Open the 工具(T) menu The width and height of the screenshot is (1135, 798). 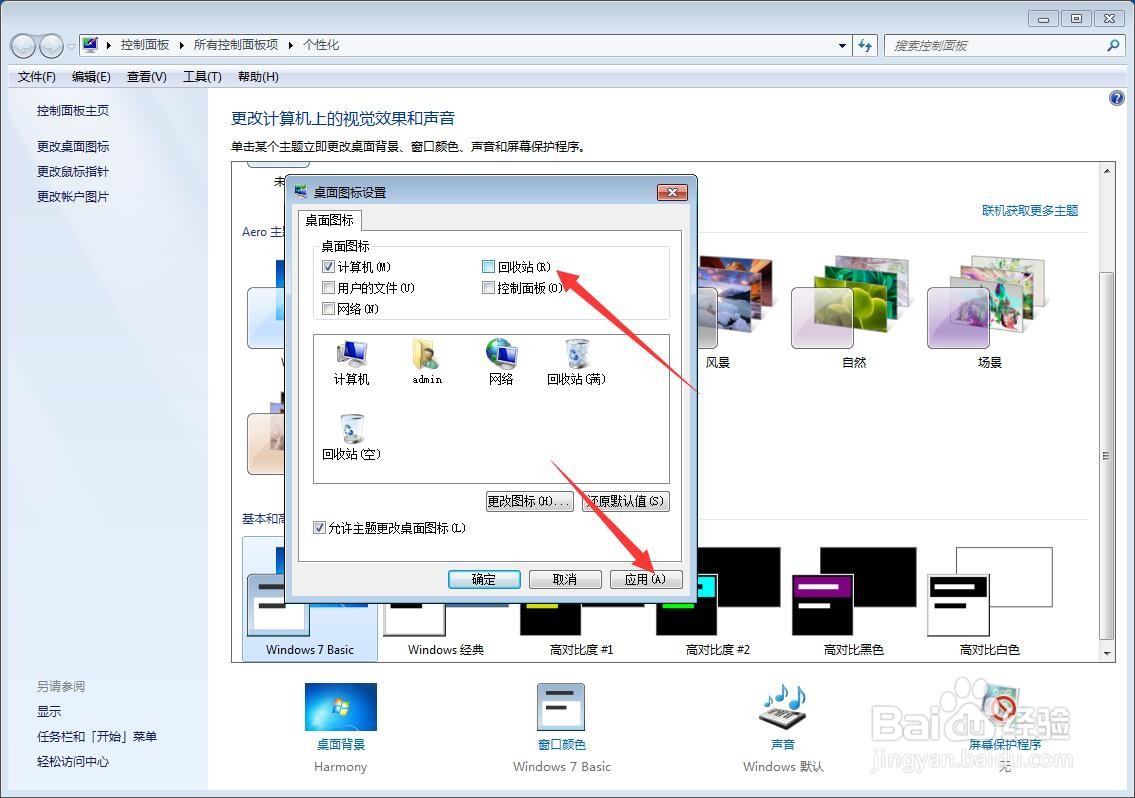[202, 76]
